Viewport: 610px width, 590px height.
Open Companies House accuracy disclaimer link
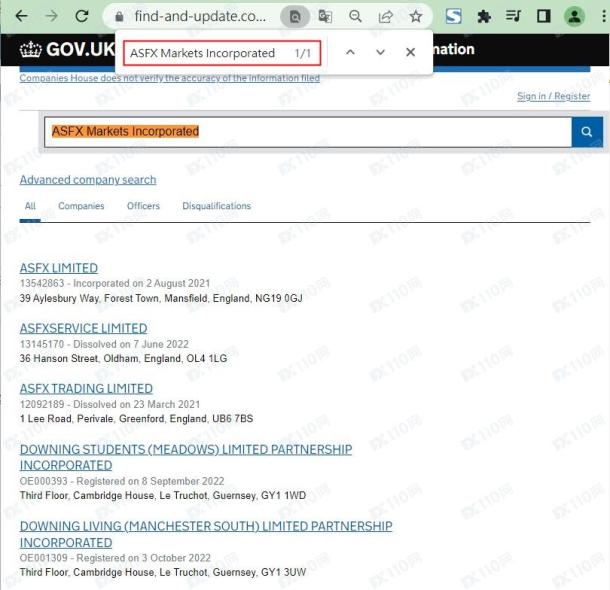(x=170, y=78)
